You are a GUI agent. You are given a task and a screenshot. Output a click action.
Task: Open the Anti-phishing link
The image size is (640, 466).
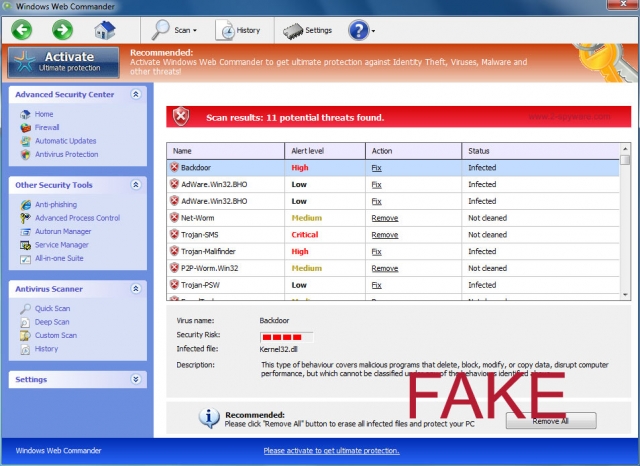click(x=56, y=204)
